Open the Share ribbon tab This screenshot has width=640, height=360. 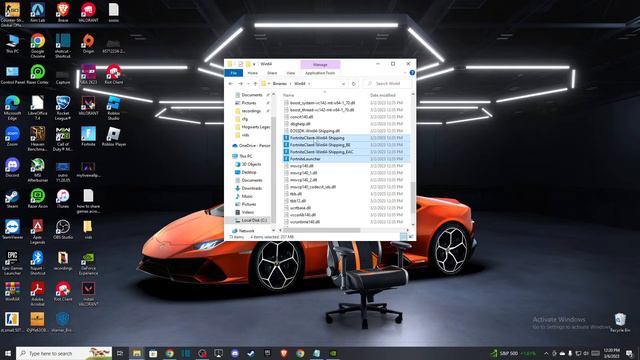pyautogui.click(x=272, y=73)
